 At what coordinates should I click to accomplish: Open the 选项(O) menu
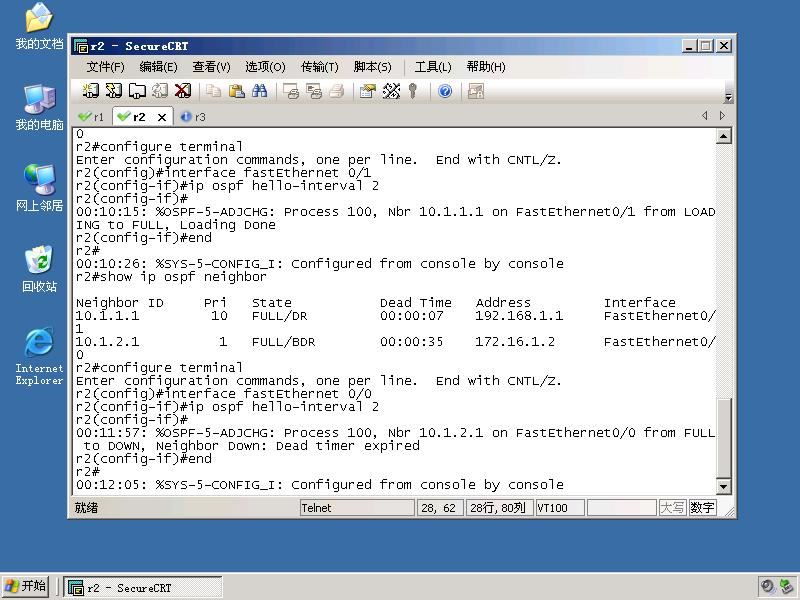(x=265, y=67)
